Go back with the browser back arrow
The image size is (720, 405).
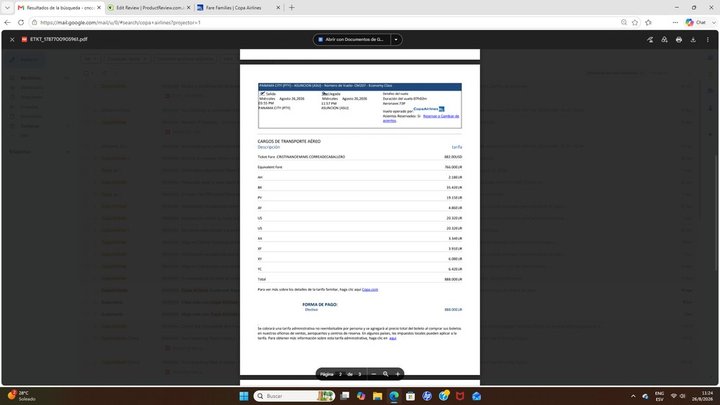(x=7, y=22)
